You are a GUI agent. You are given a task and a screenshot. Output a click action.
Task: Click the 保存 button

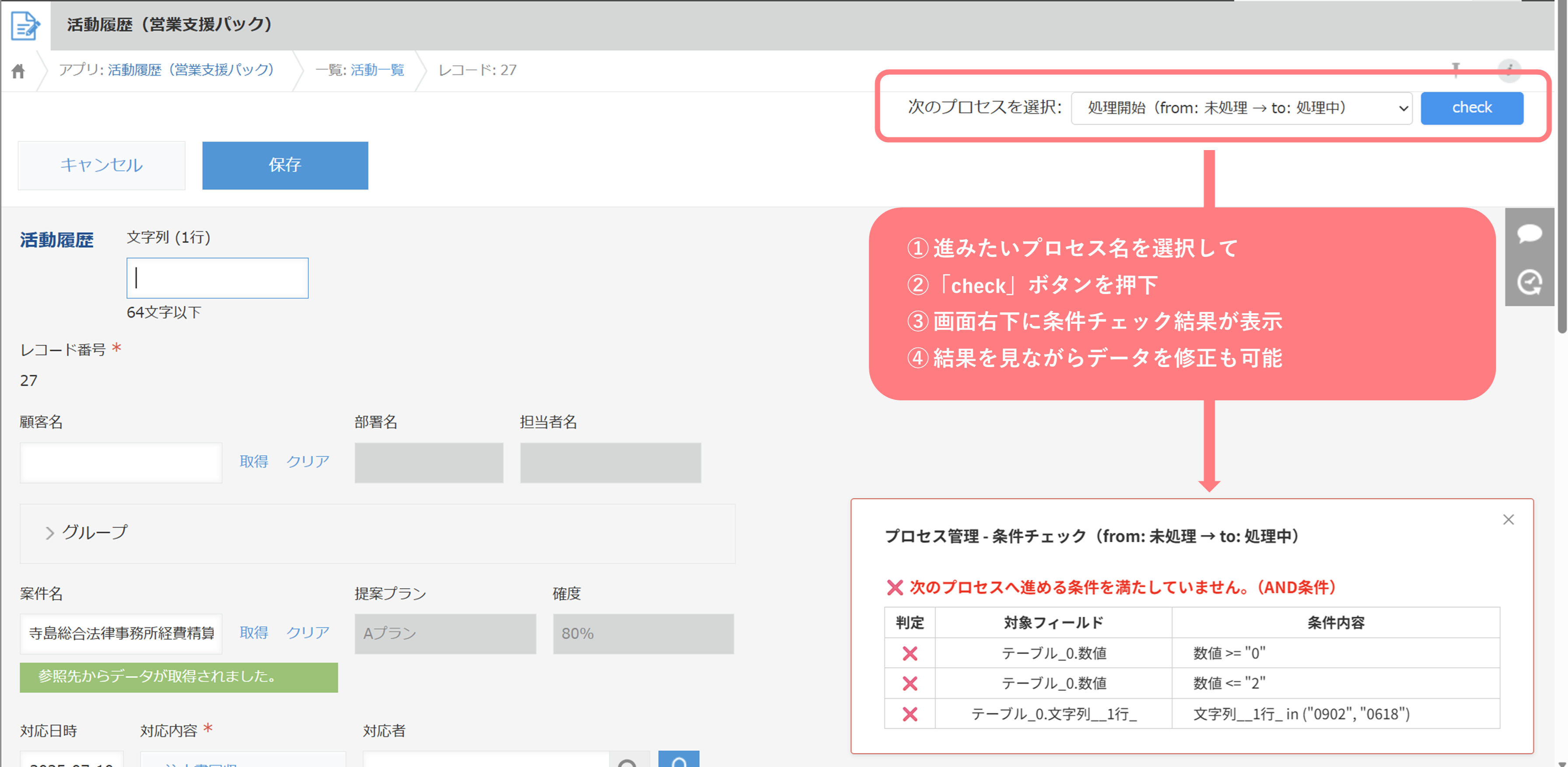click(x=285, y=165)
